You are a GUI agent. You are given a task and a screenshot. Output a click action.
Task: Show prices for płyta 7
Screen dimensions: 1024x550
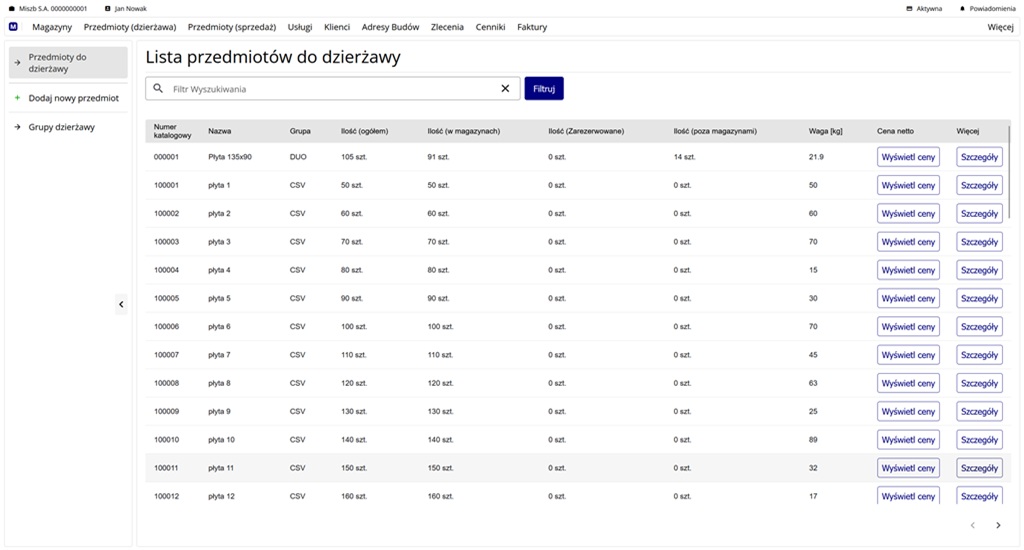(x=908, y=355)
